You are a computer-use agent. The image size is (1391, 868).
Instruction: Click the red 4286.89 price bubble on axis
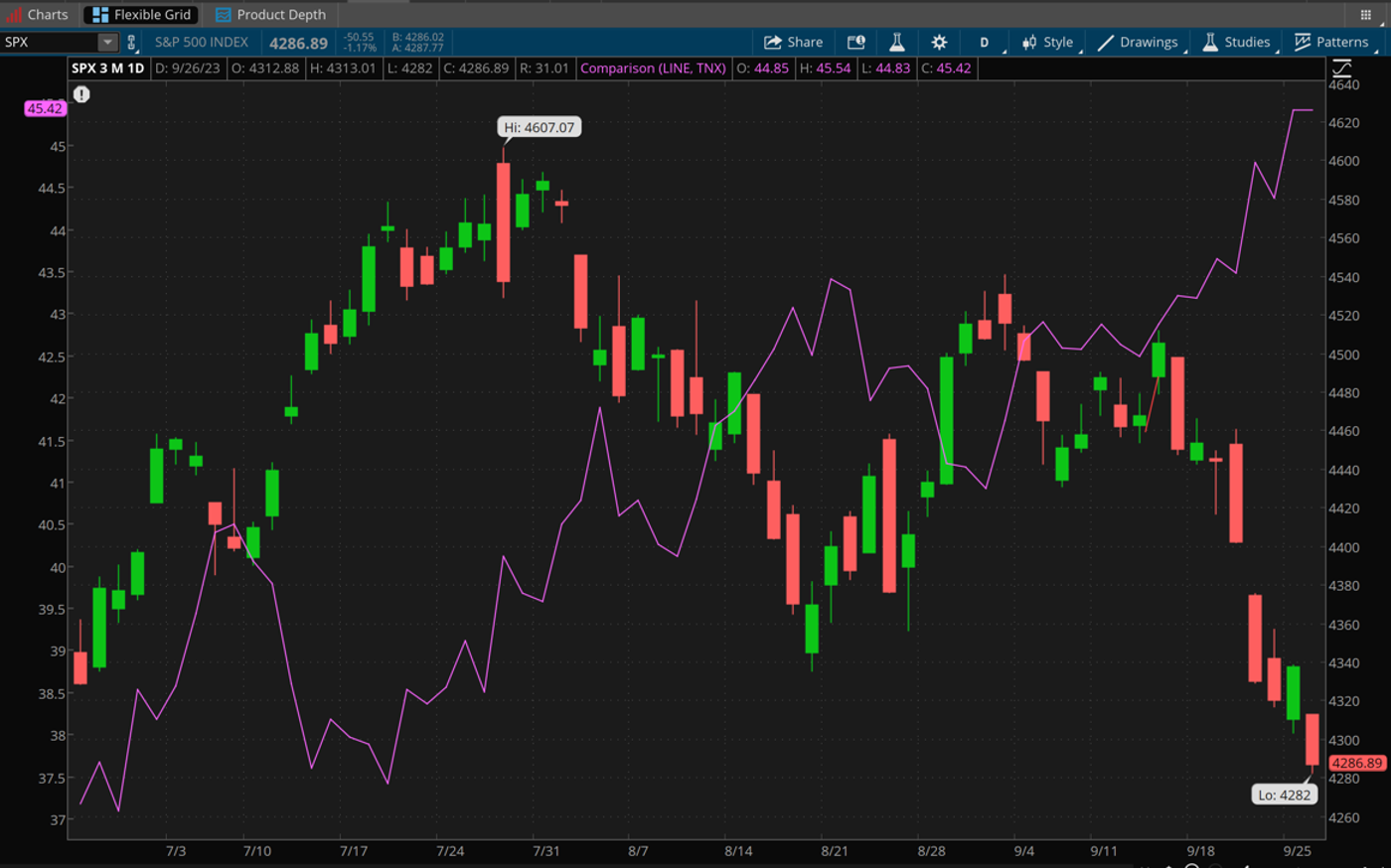1356,763
